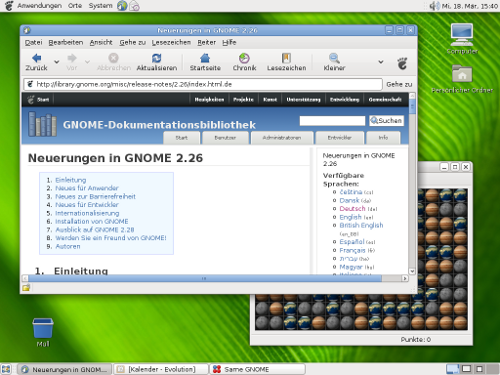This screenshot has height=375, width=500.
Task: Open the Gehe zu menu
Action: (x=133, y=42)
